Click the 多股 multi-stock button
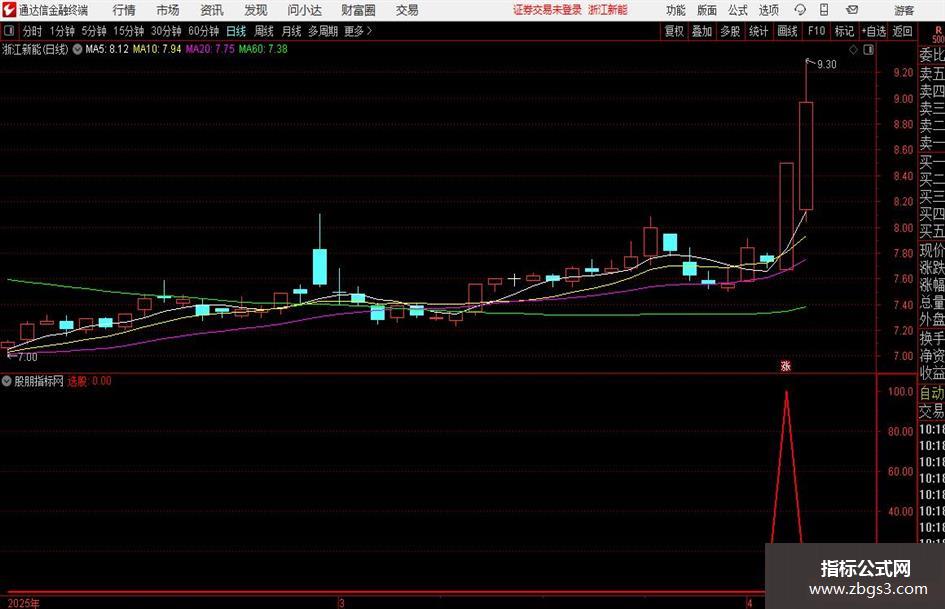945x609 pixels. [730, 31]
